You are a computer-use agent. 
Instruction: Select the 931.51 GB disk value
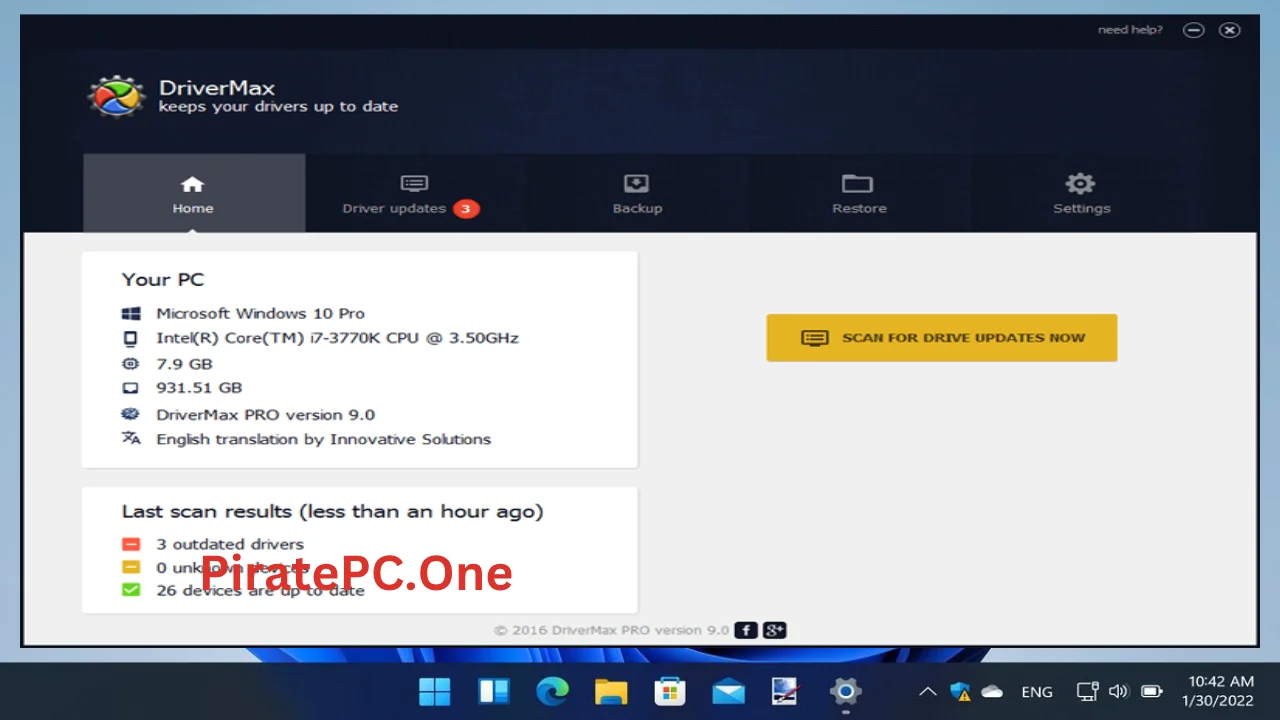coord(199,388)
